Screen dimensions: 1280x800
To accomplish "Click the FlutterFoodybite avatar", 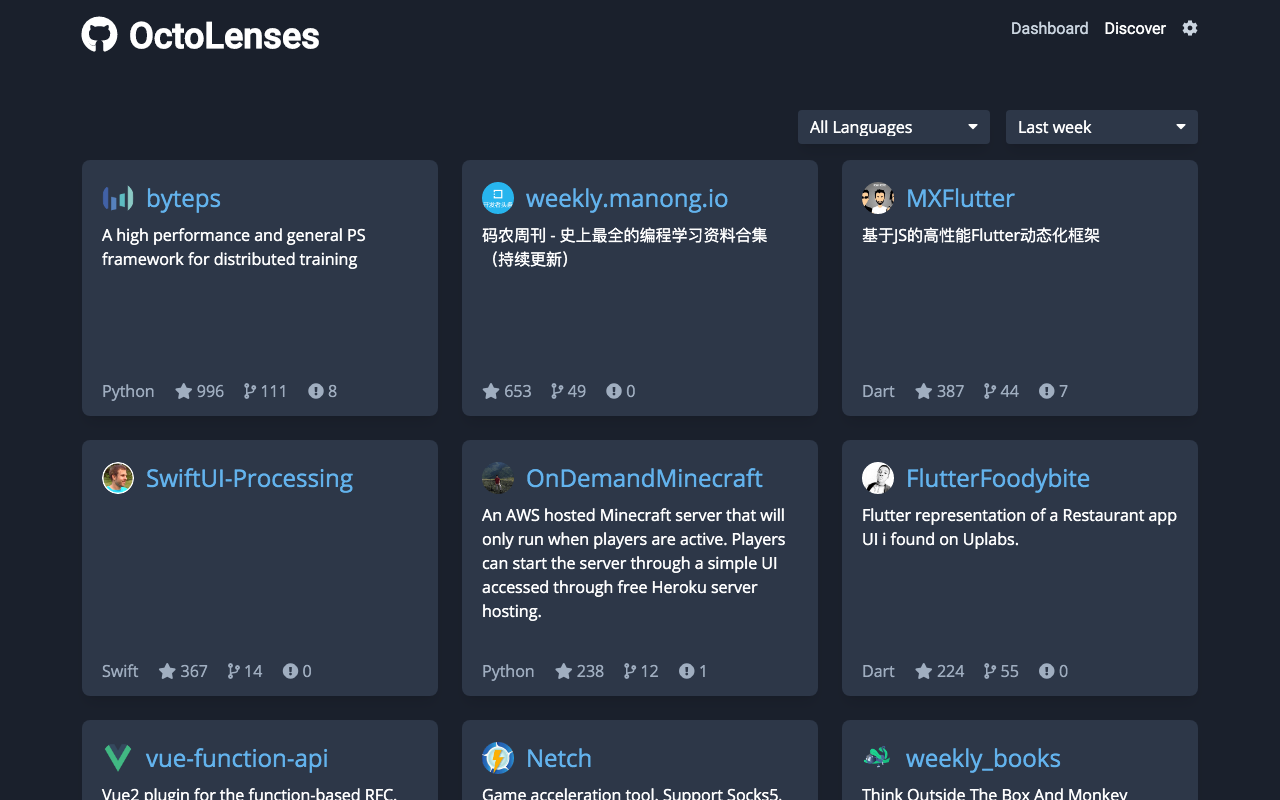I will point(878,478).
